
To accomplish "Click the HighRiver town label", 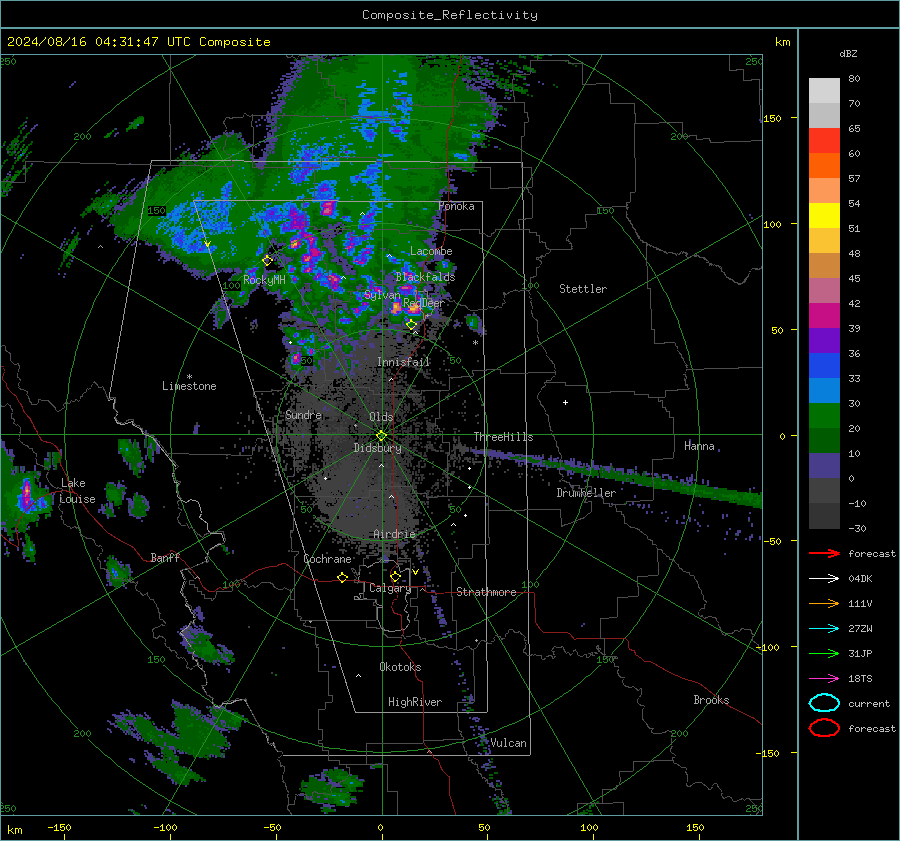I will 415,702.
